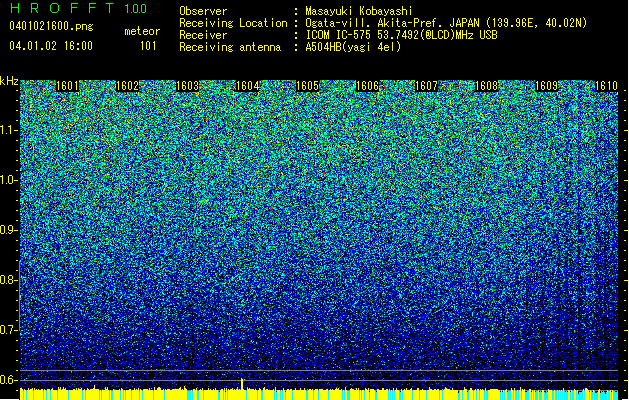Viewport: 629px width, 400px height.
Task: Click the 1610 time marker
Action: (x=606, y=86)
